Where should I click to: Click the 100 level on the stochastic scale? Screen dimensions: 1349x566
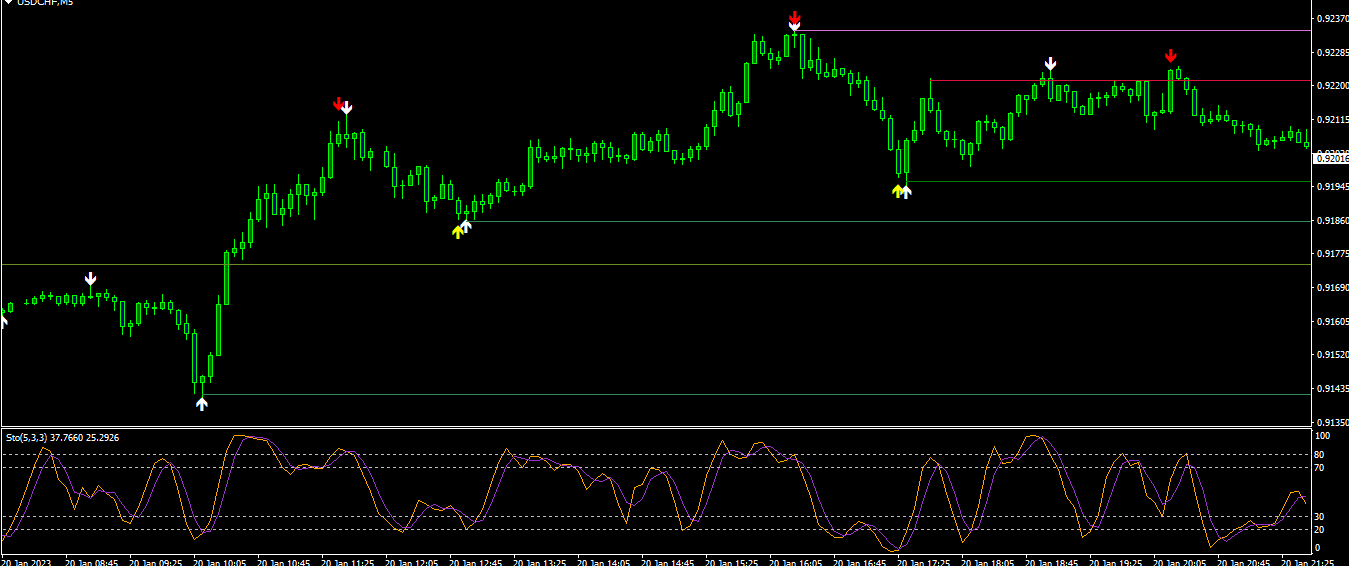click(1322, 437)
